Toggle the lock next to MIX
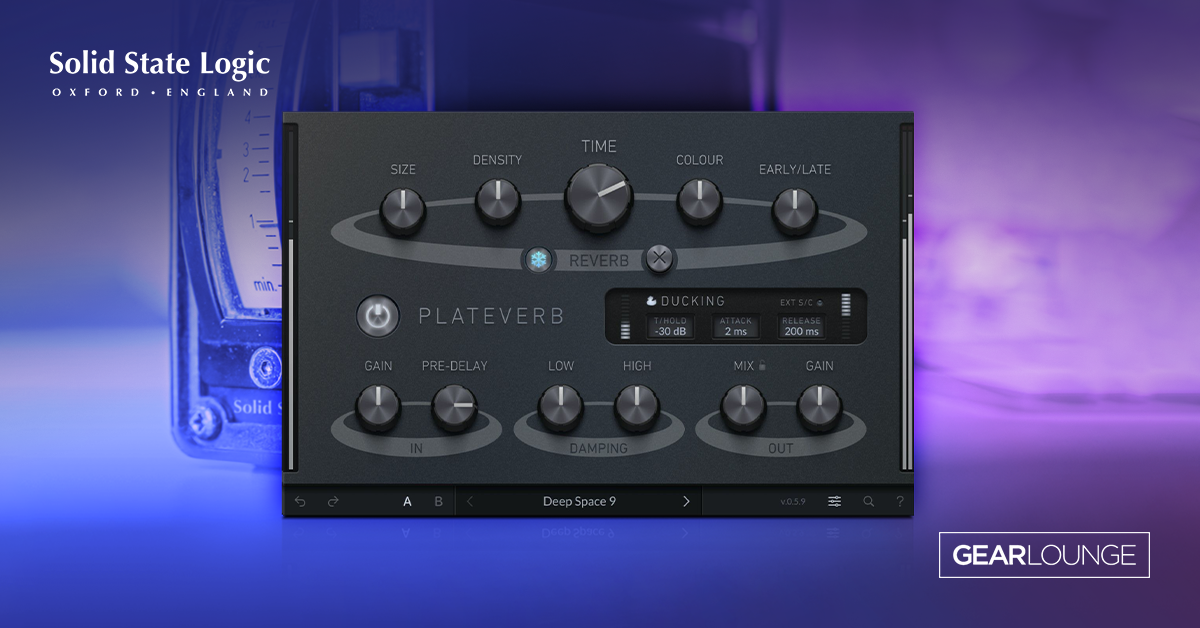This screenshot has width=1200, height=628. tap(762, 366)
